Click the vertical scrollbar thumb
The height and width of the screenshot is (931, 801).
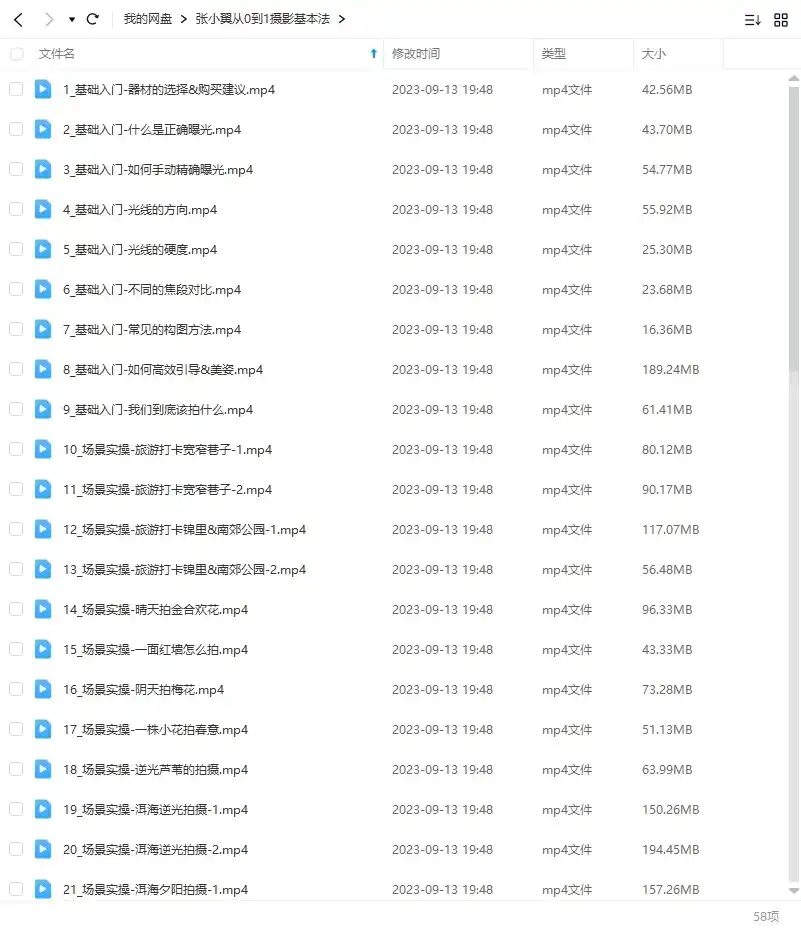point(793,229)
